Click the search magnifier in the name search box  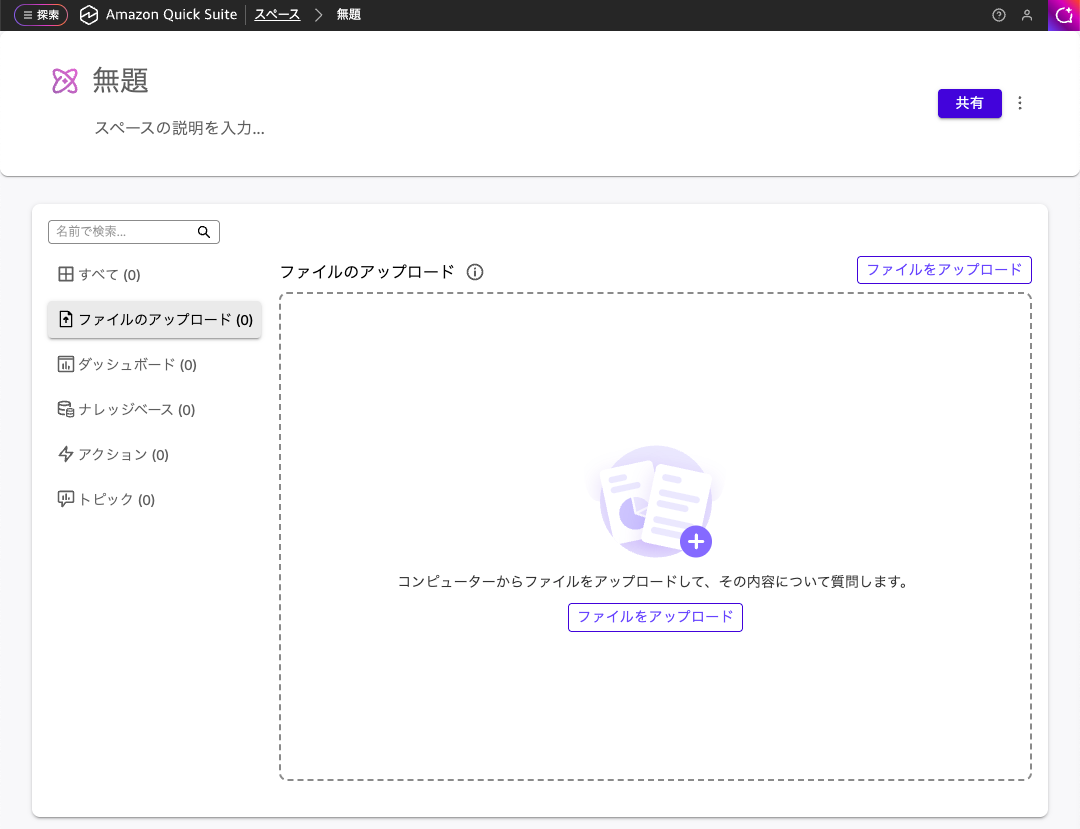click(x=204, y=231)
